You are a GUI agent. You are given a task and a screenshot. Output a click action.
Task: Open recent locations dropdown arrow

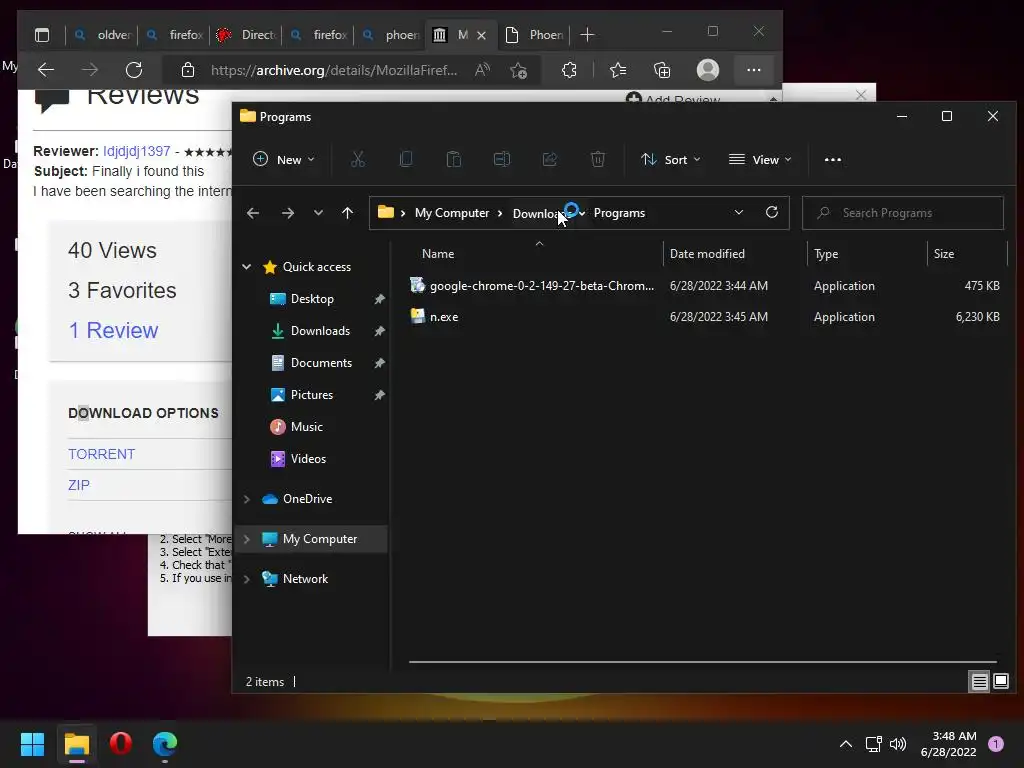[x=318, y=213]
